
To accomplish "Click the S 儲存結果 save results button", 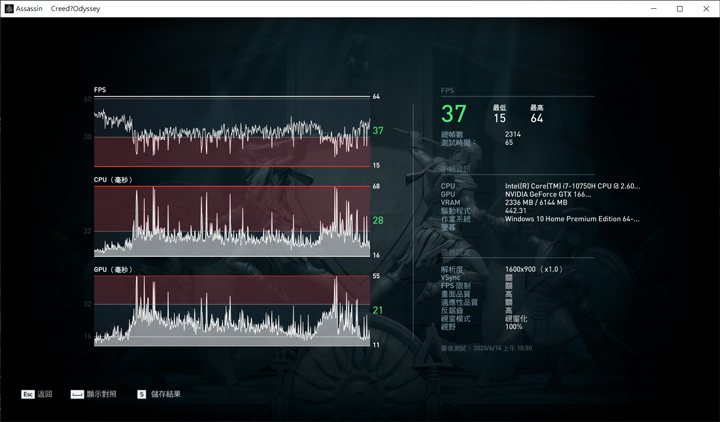I will click(x=159, y=394).
